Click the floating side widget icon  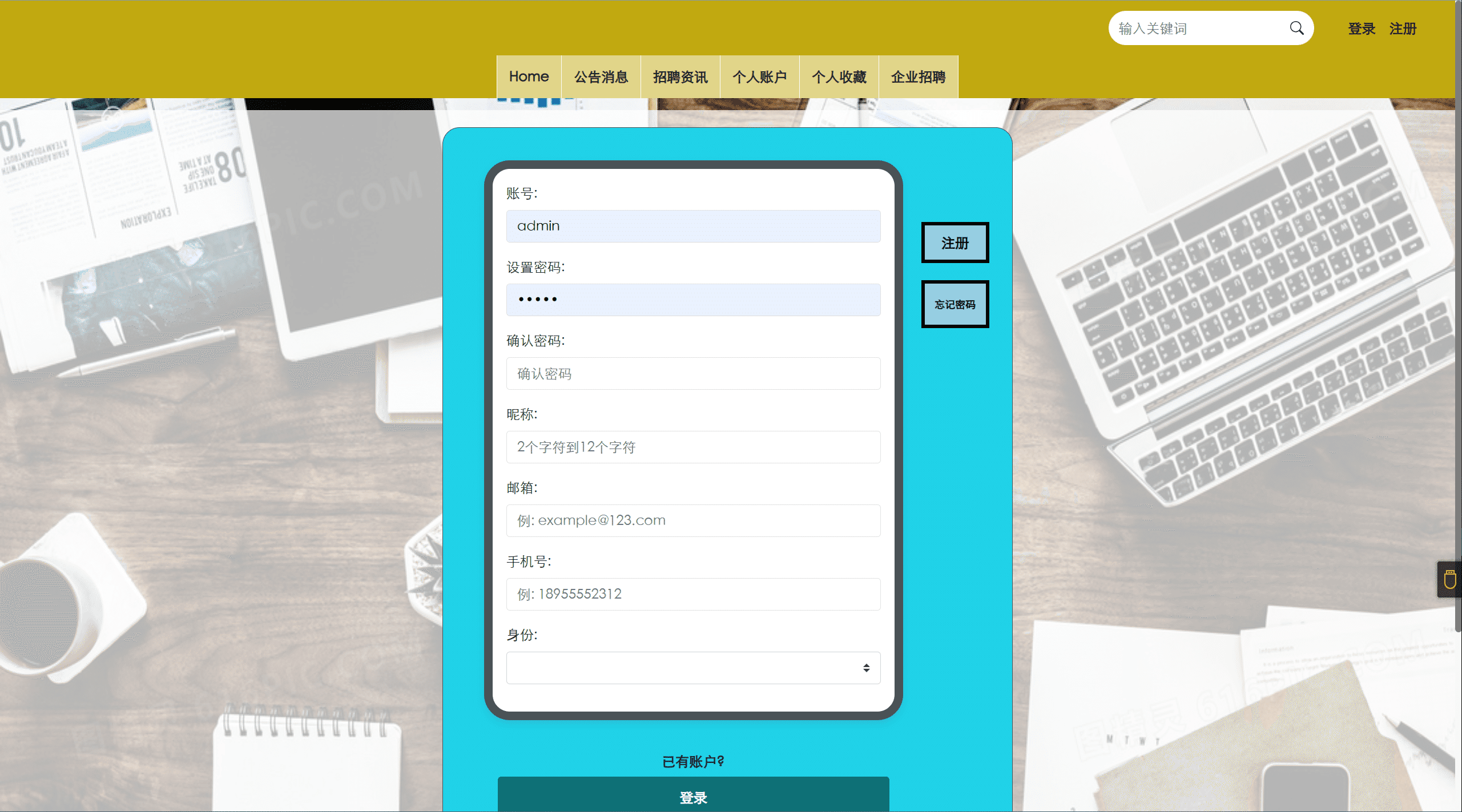1449,579
